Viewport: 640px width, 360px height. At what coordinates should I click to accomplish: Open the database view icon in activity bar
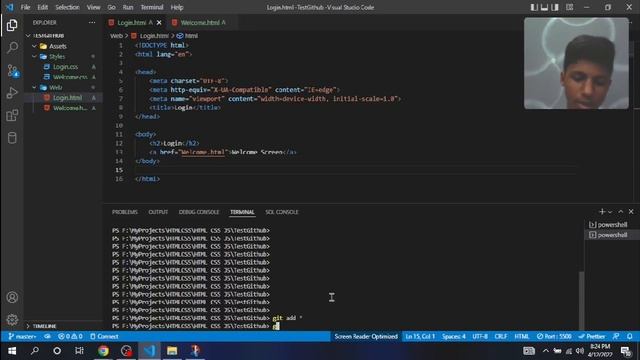[x=12, y=138]
